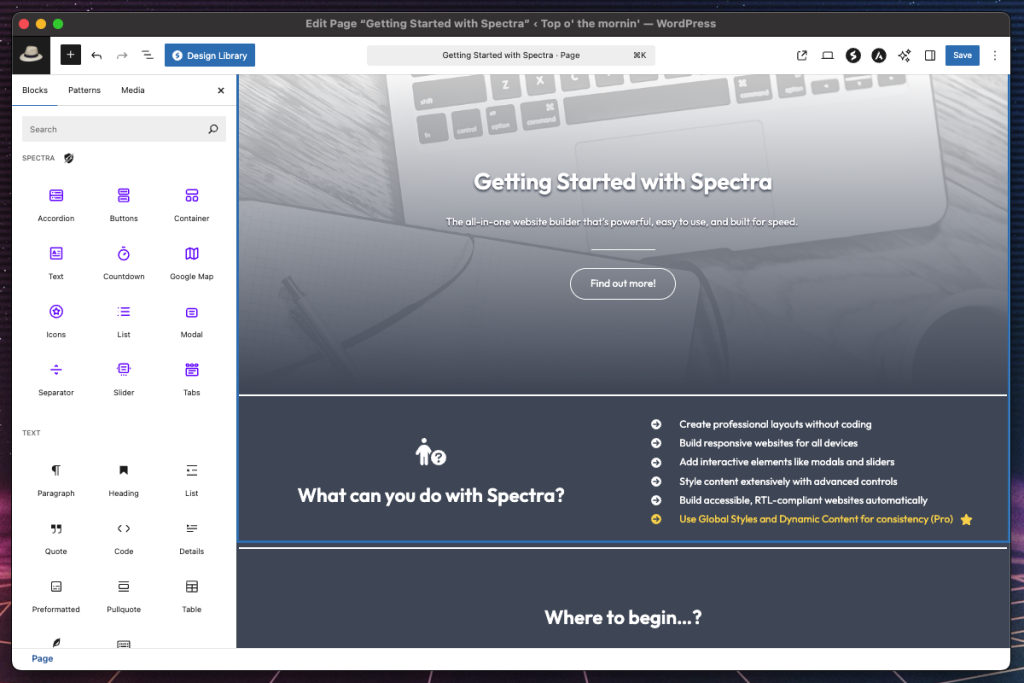Image resolution: width=1024 pixels, height=683 pixels.
Task: Save the page
Action: tap(962, 55)
